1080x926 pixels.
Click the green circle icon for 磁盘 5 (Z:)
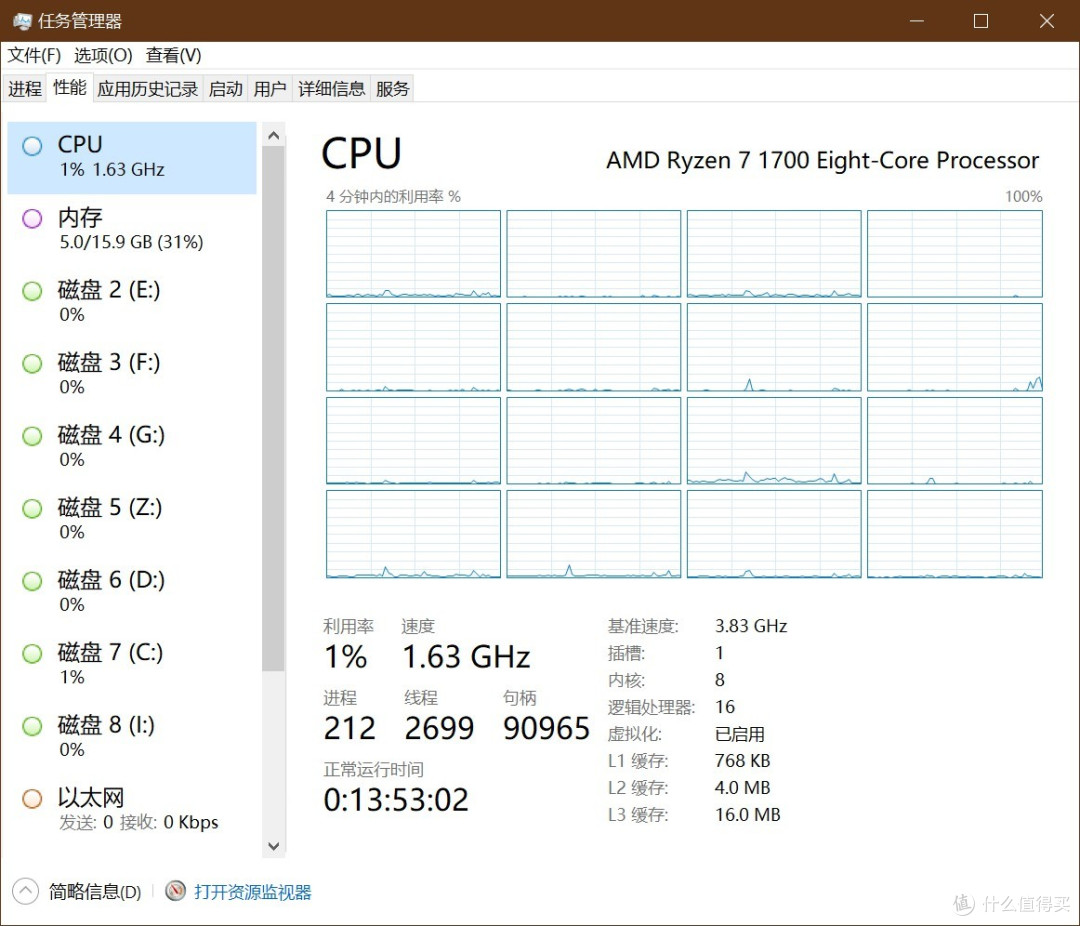[32, 508]
